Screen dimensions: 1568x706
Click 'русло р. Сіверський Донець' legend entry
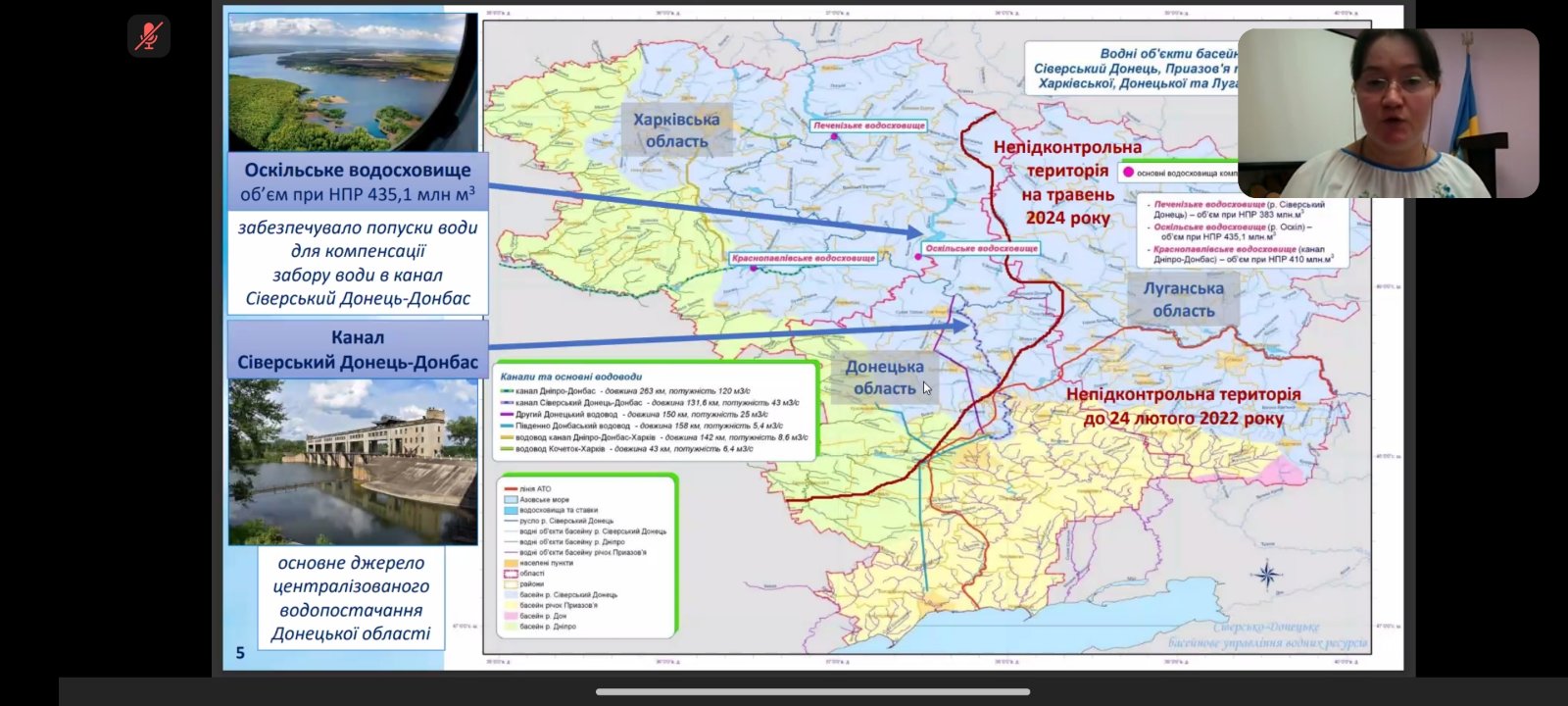(559, 521)
